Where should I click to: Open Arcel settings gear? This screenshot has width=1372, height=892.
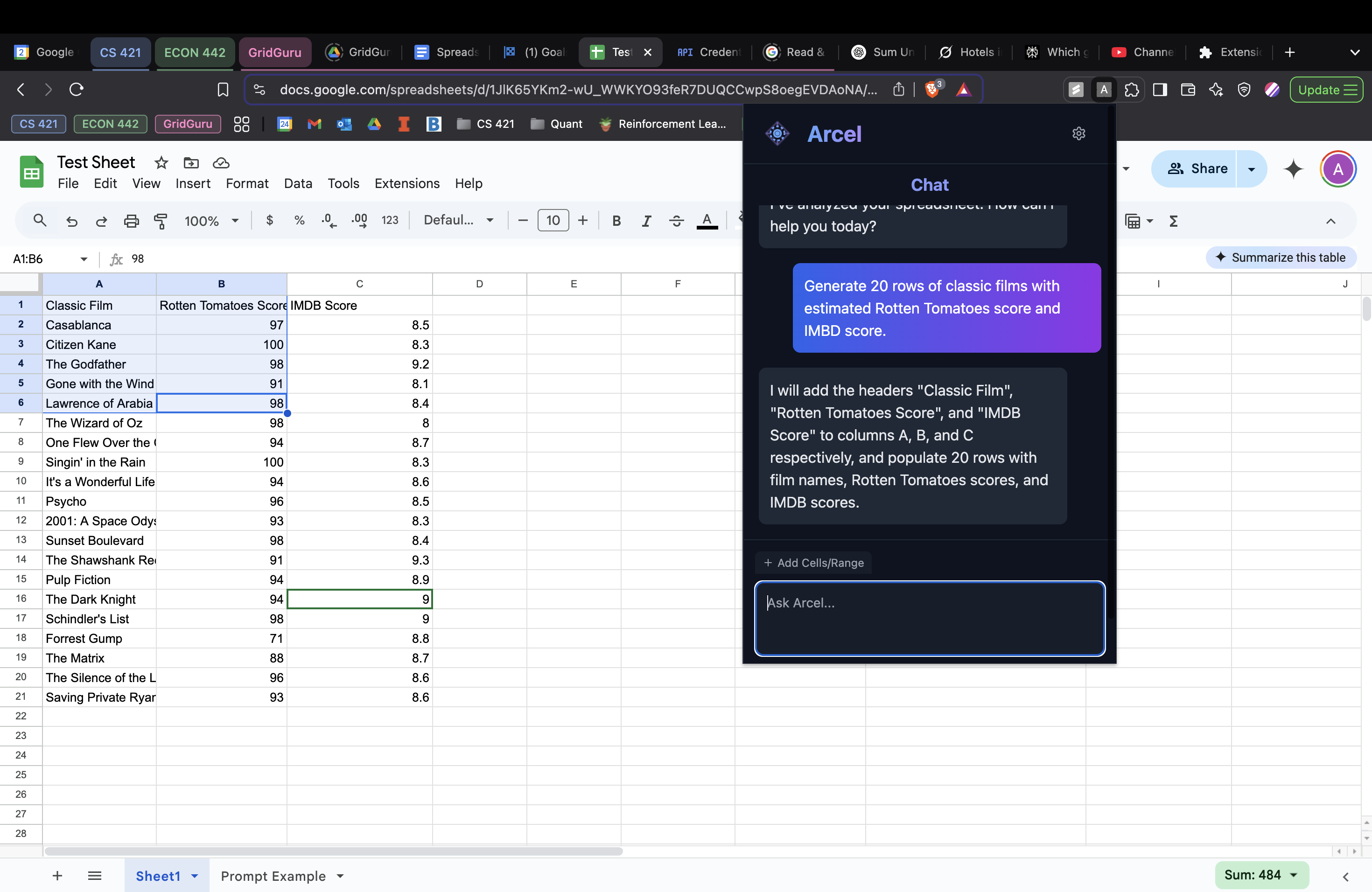click(1078, 134)
